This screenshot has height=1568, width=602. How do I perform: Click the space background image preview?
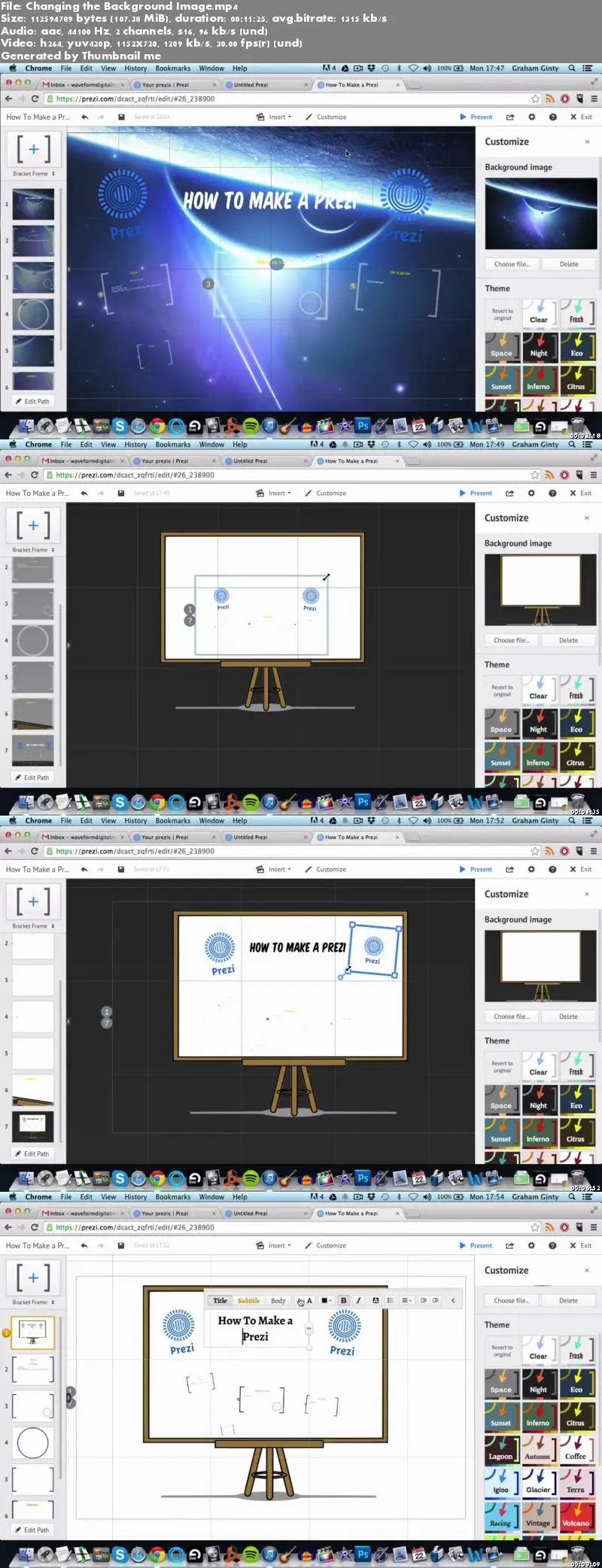coord(541,214)
